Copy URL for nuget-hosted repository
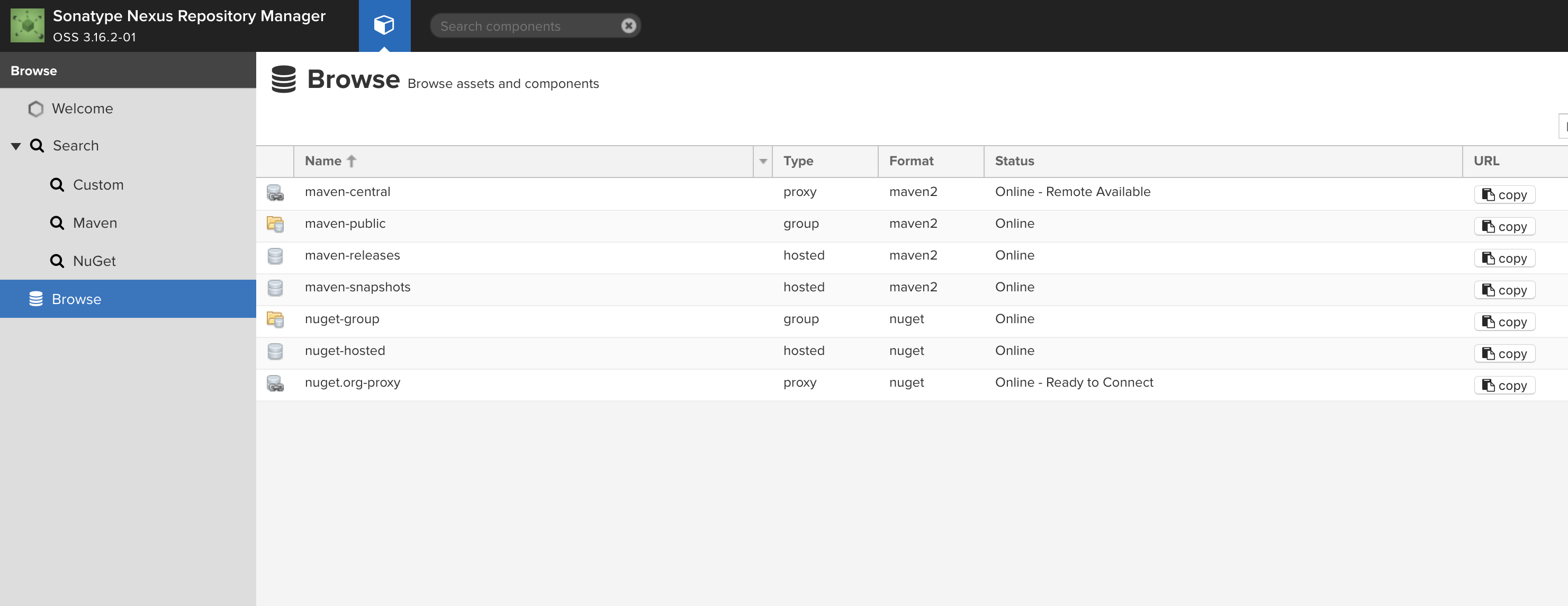The image size is (1568, 606). pos(1504,354)
